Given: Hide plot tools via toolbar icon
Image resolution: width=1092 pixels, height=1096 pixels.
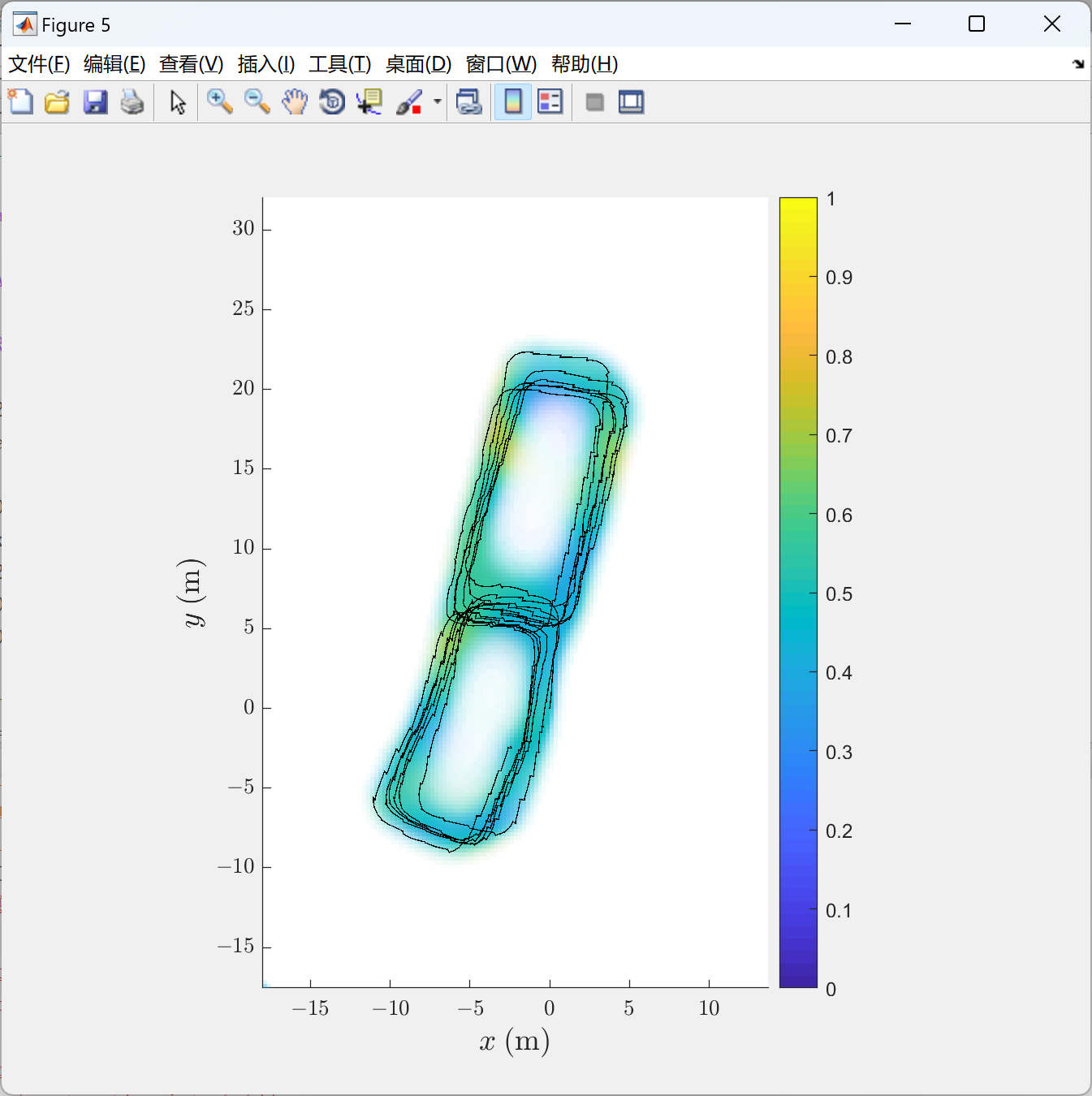Looking at the screenshot, I should (594, 102).
